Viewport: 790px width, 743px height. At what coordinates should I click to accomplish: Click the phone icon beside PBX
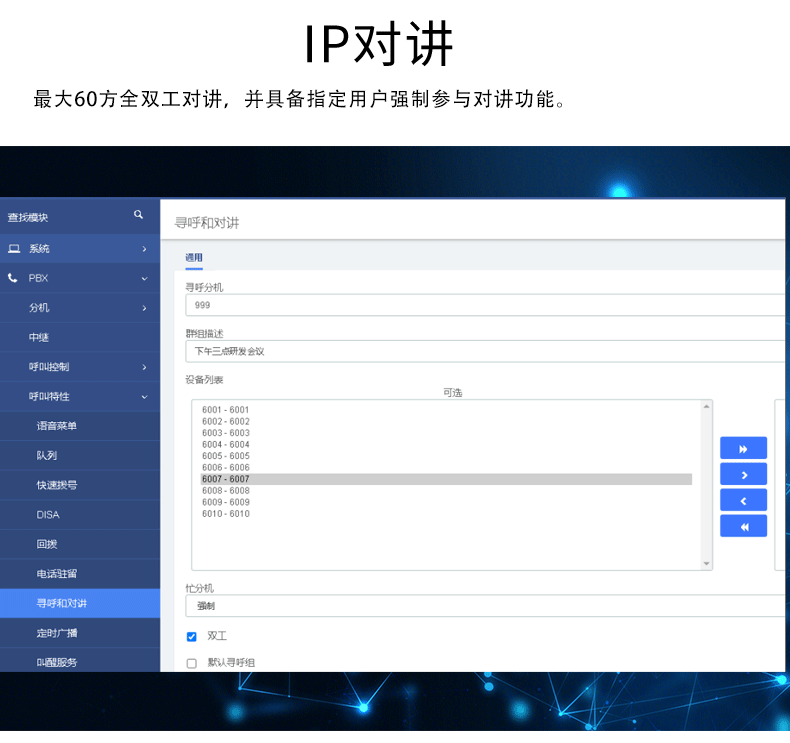tap(13, 278)
